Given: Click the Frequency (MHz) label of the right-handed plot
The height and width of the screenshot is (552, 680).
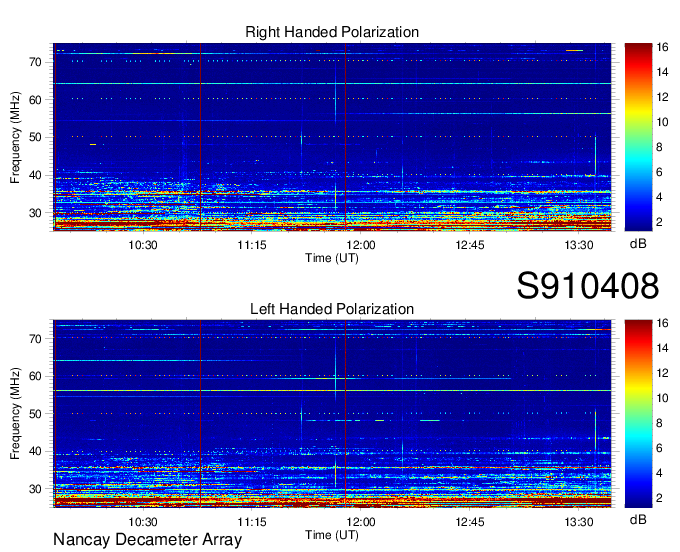Looking at the screenshot, I should coord(15,137).
